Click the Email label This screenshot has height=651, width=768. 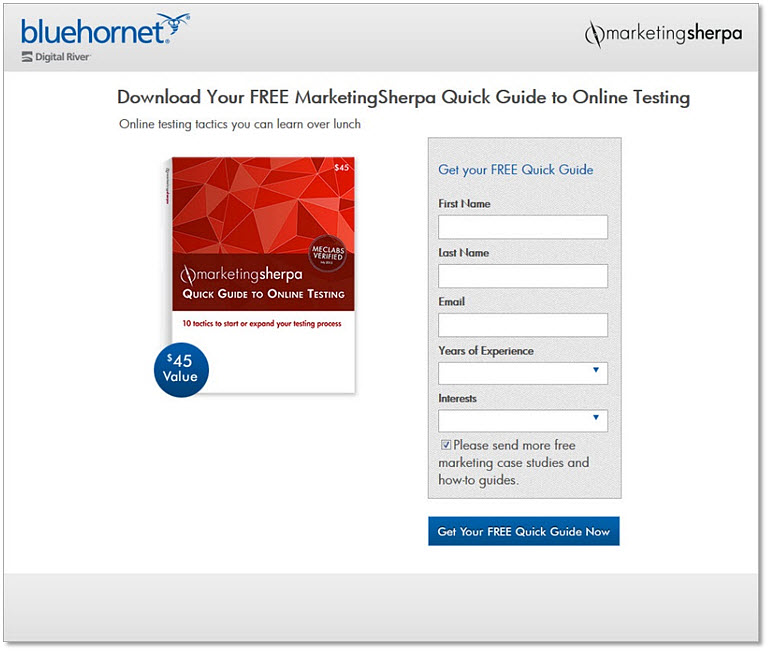pos(451,302)
